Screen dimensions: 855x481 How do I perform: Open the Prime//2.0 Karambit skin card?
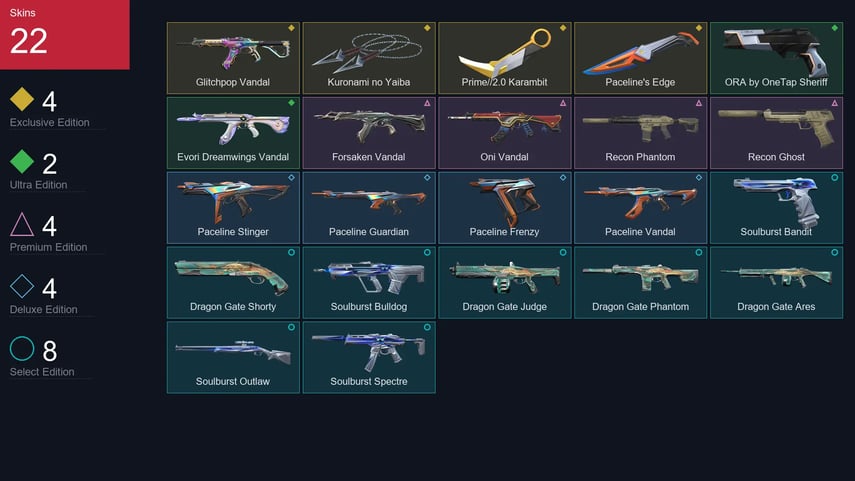(505, 58)
